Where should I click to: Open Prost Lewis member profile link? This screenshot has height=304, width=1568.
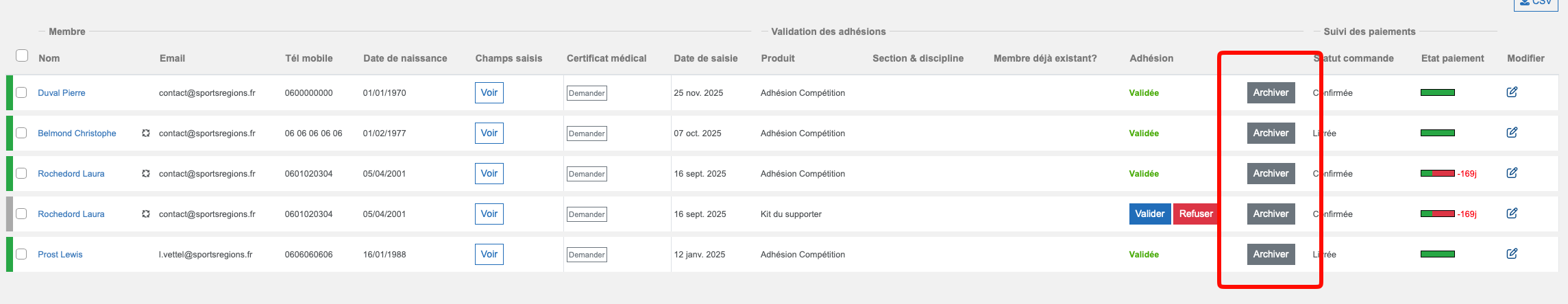tap(60, 255)
